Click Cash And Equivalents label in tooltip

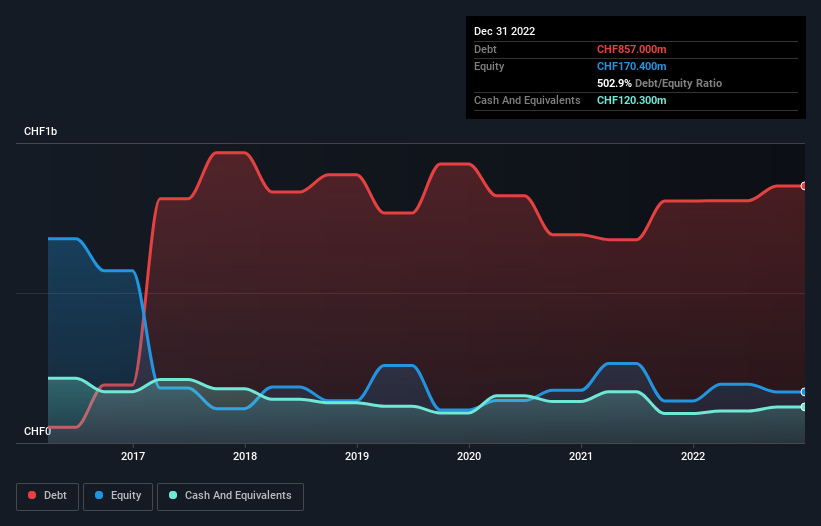[x=527, y=100]
